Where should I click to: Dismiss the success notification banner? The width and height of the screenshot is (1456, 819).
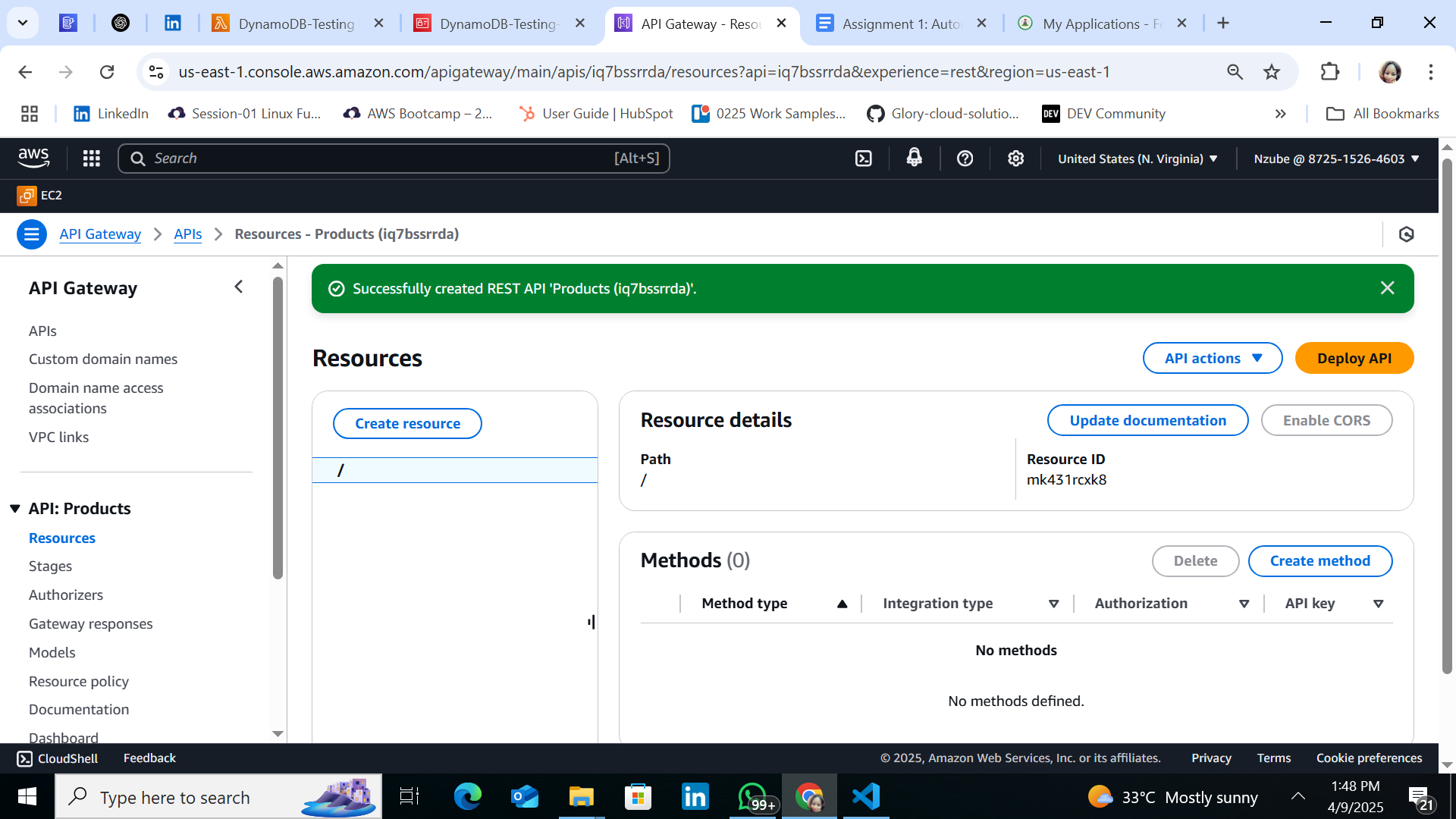pyautogui.click(x=1387, y=288)
